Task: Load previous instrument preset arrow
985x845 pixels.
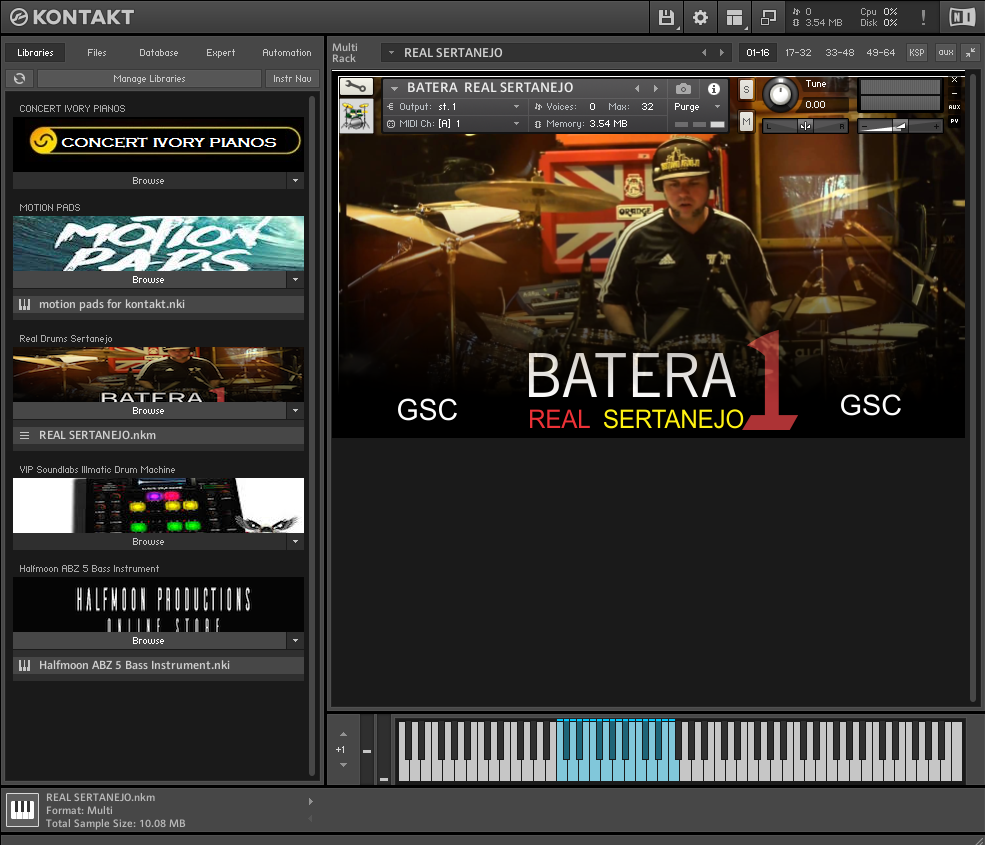Action: pyautogui.click(x=638, y=88)
